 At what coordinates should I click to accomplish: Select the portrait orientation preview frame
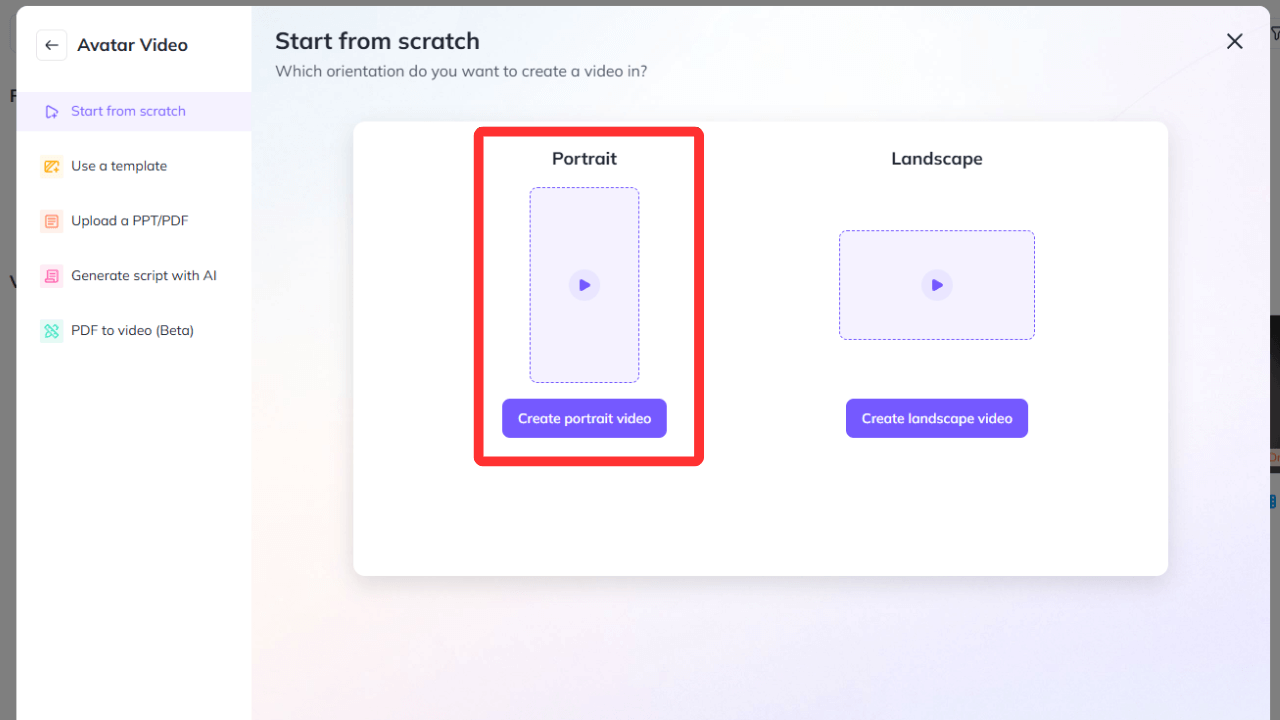[x=584, y=285]
